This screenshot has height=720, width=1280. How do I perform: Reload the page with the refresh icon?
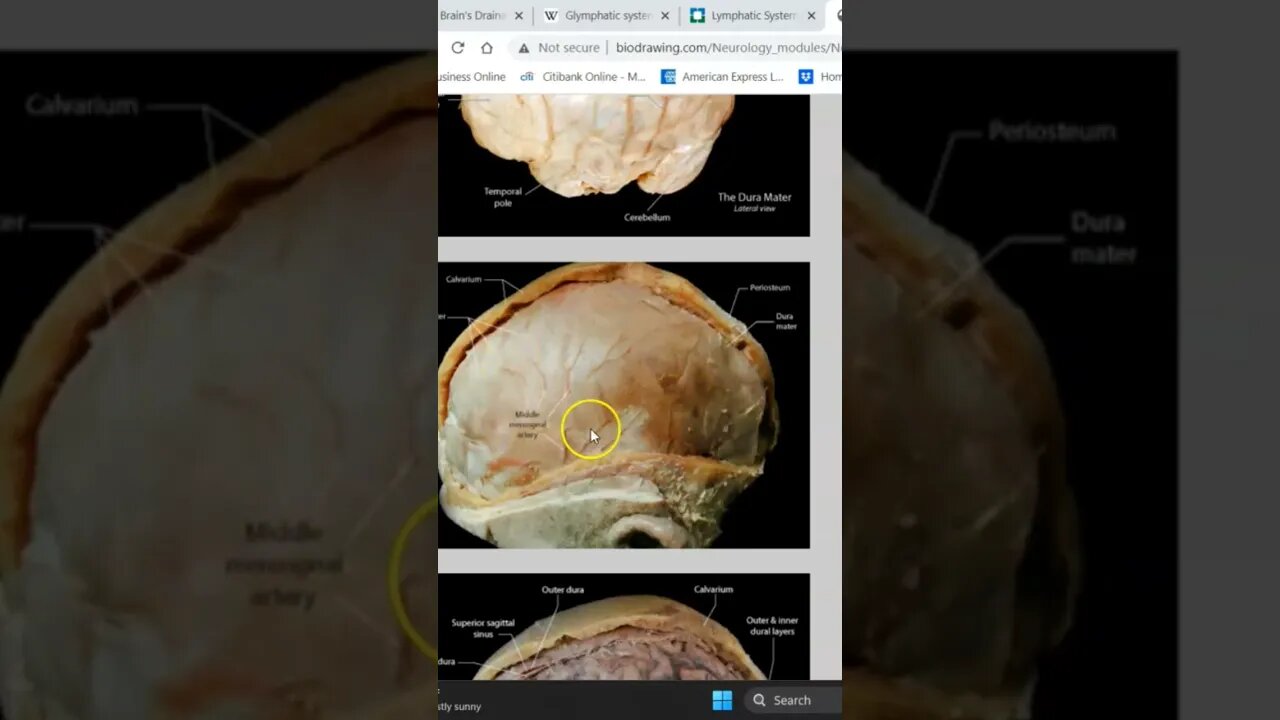pos(458,47)
